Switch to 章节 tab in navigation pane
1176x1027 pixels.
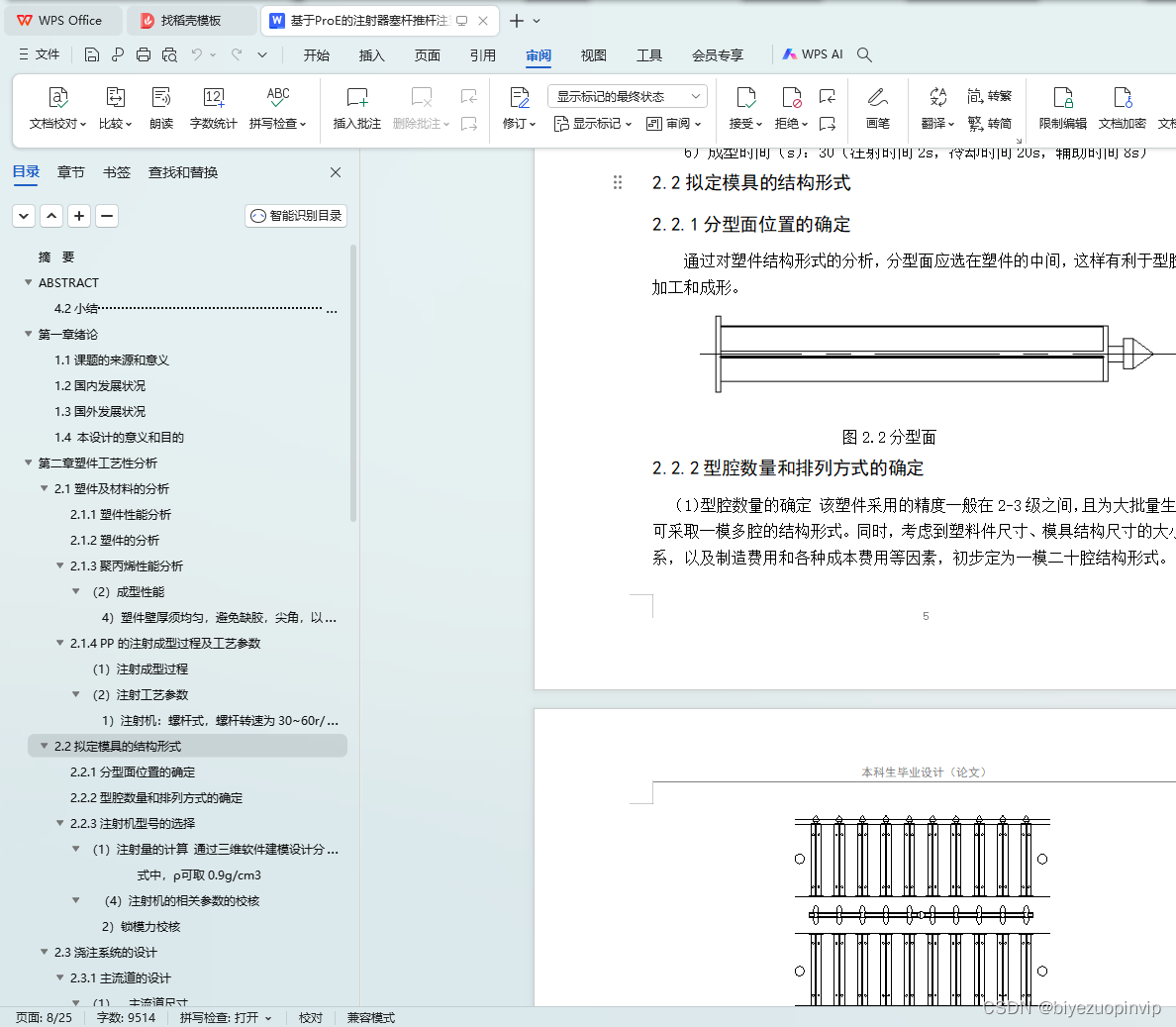tap(71, 172)
